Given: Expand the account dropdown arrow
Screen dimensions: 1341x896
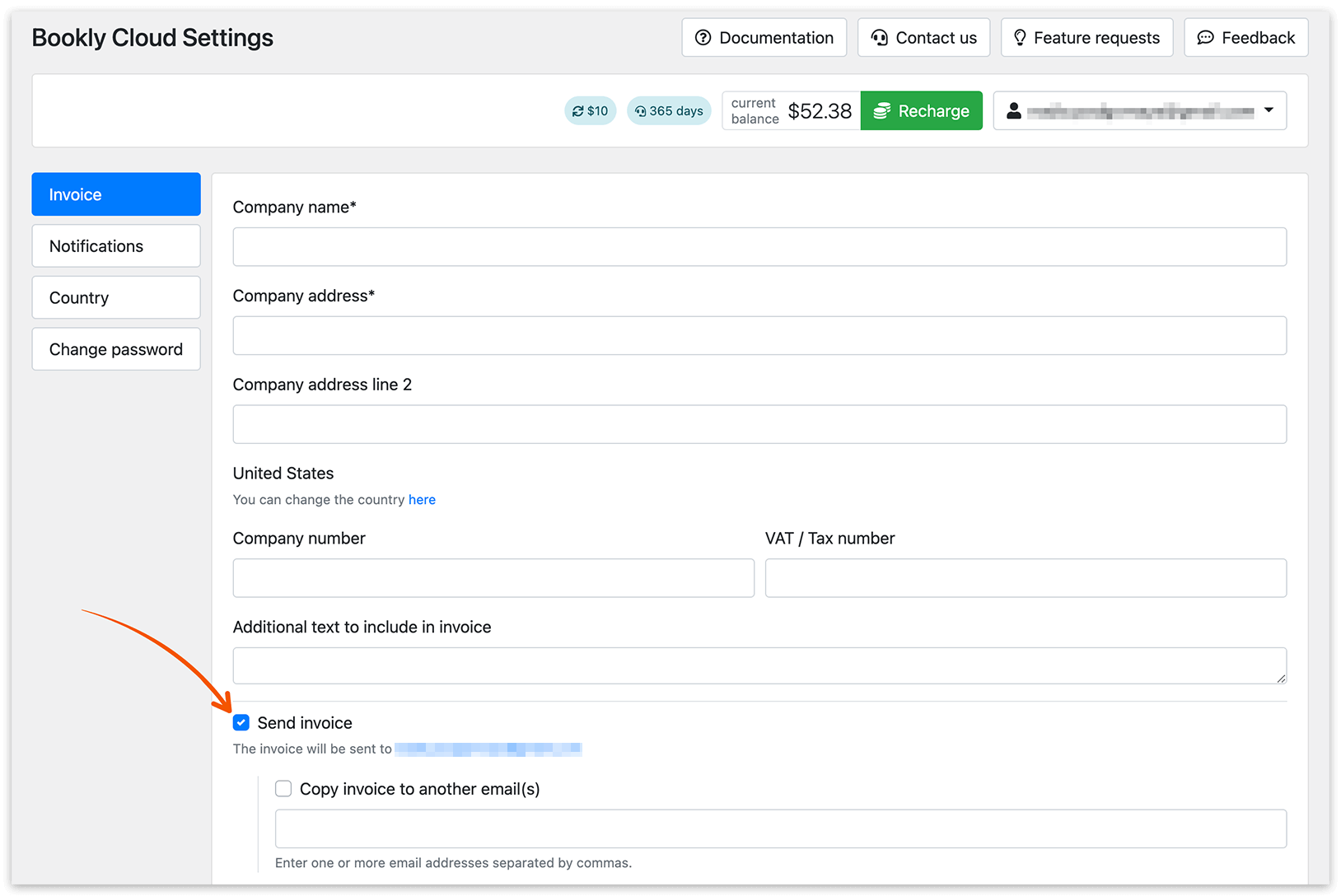Looking at the screenshot, I should pyautogui.click(x=1269, y=110).
